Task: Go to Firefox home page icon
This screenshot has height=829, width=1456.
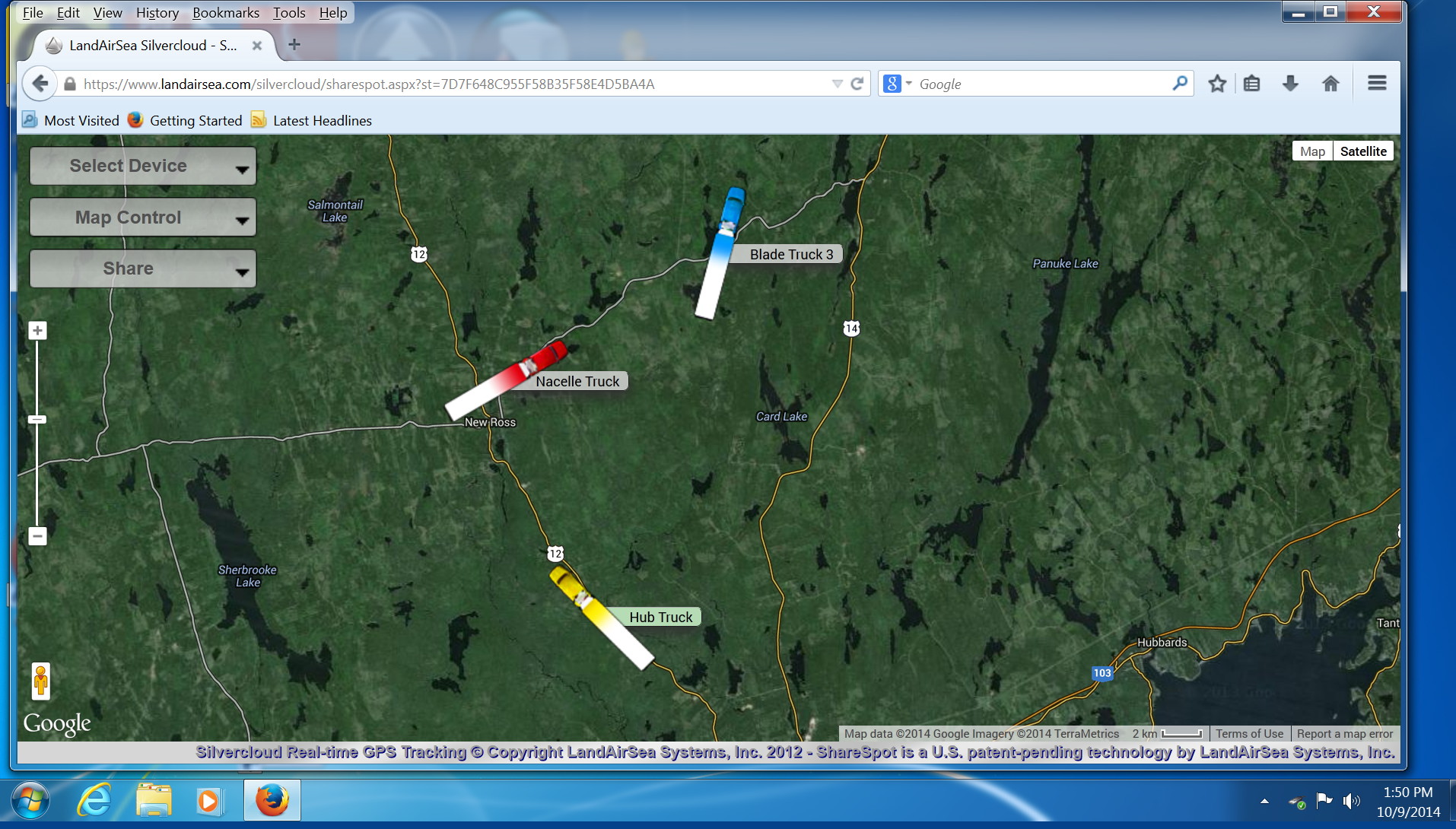Action: (1330, 84)
